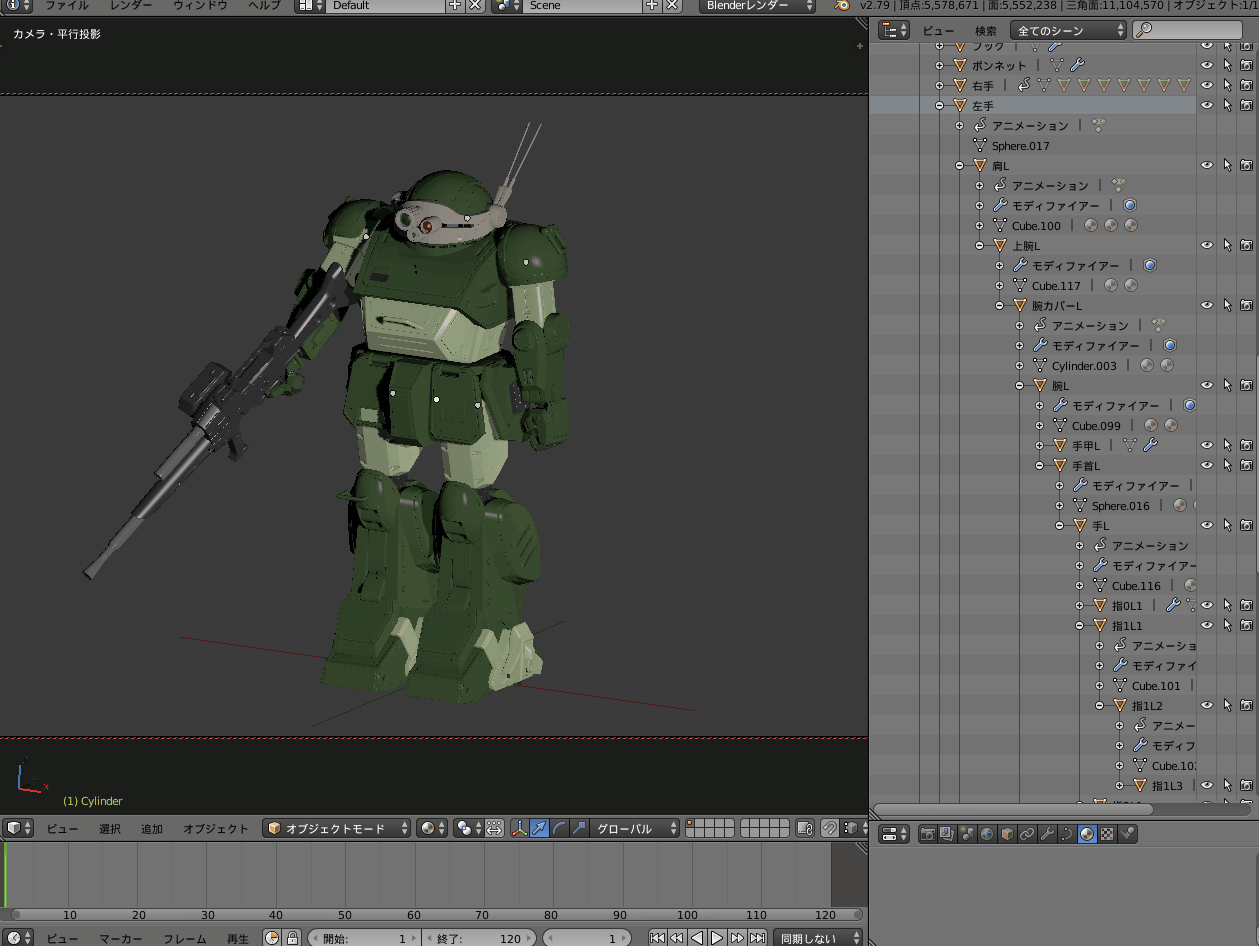1259x946 pixels.
Task: Open the Object Constraints tab (chain icon)
Action: (x=1027, y=834)
